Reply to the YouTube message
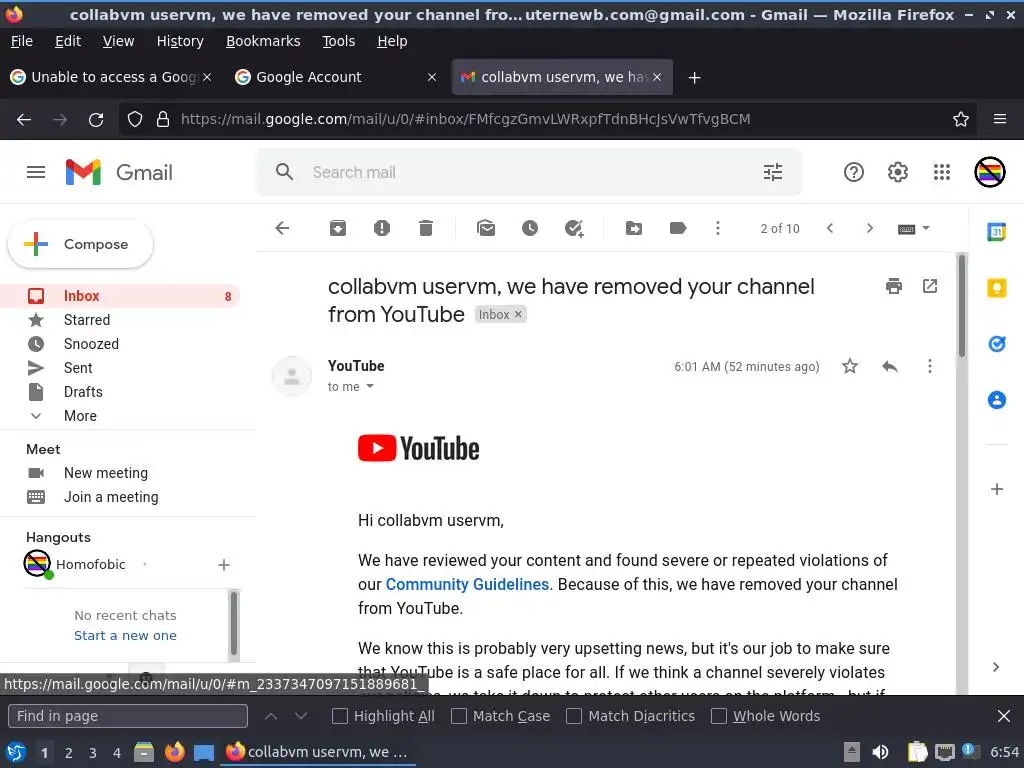The height and width of the screenshot is (768, 1024). coord(889,366)
